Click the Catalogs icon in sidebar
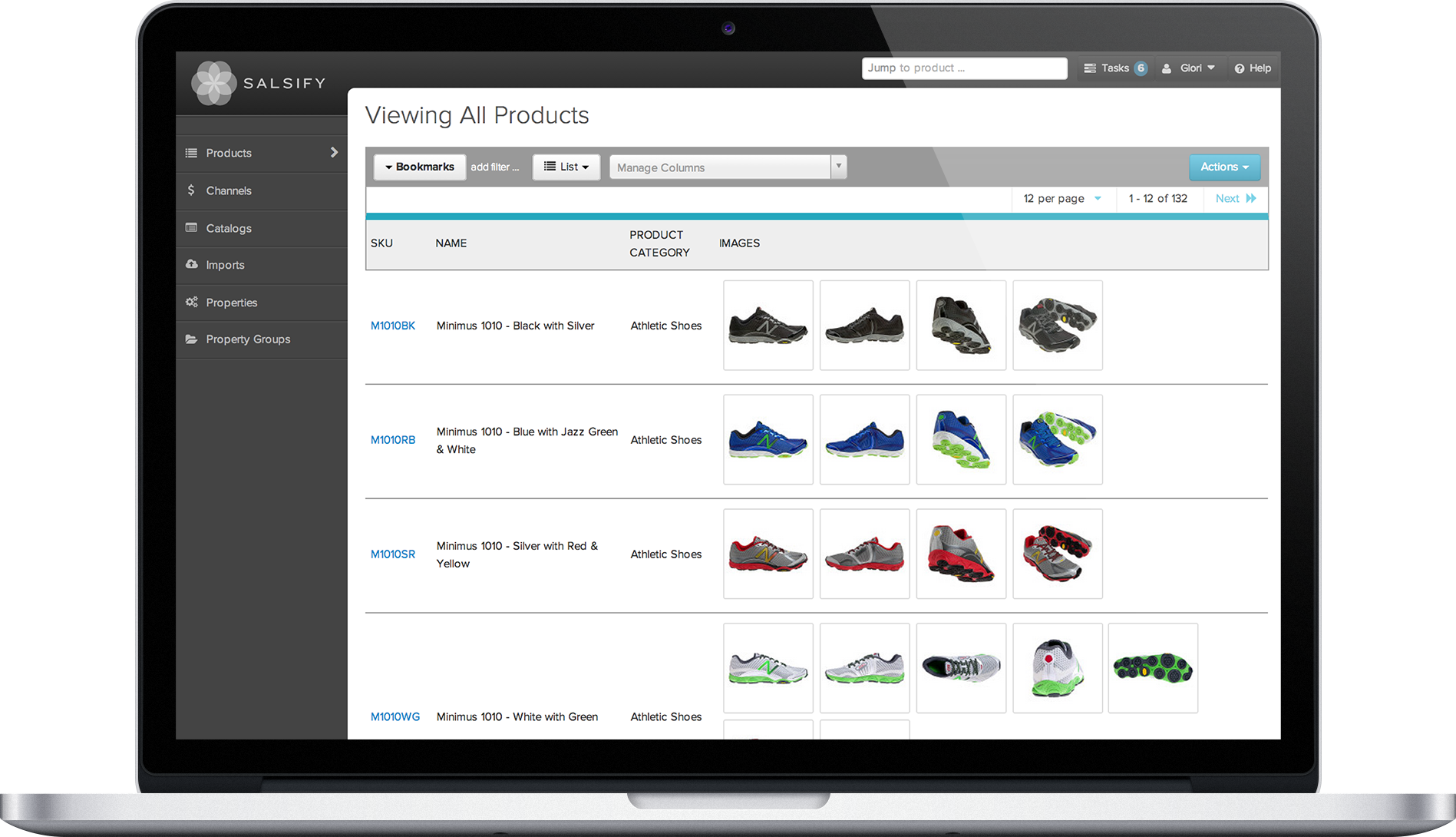The height and width of the screenshot is (837, 1456). pyautogui.click(x=191, y=227)
